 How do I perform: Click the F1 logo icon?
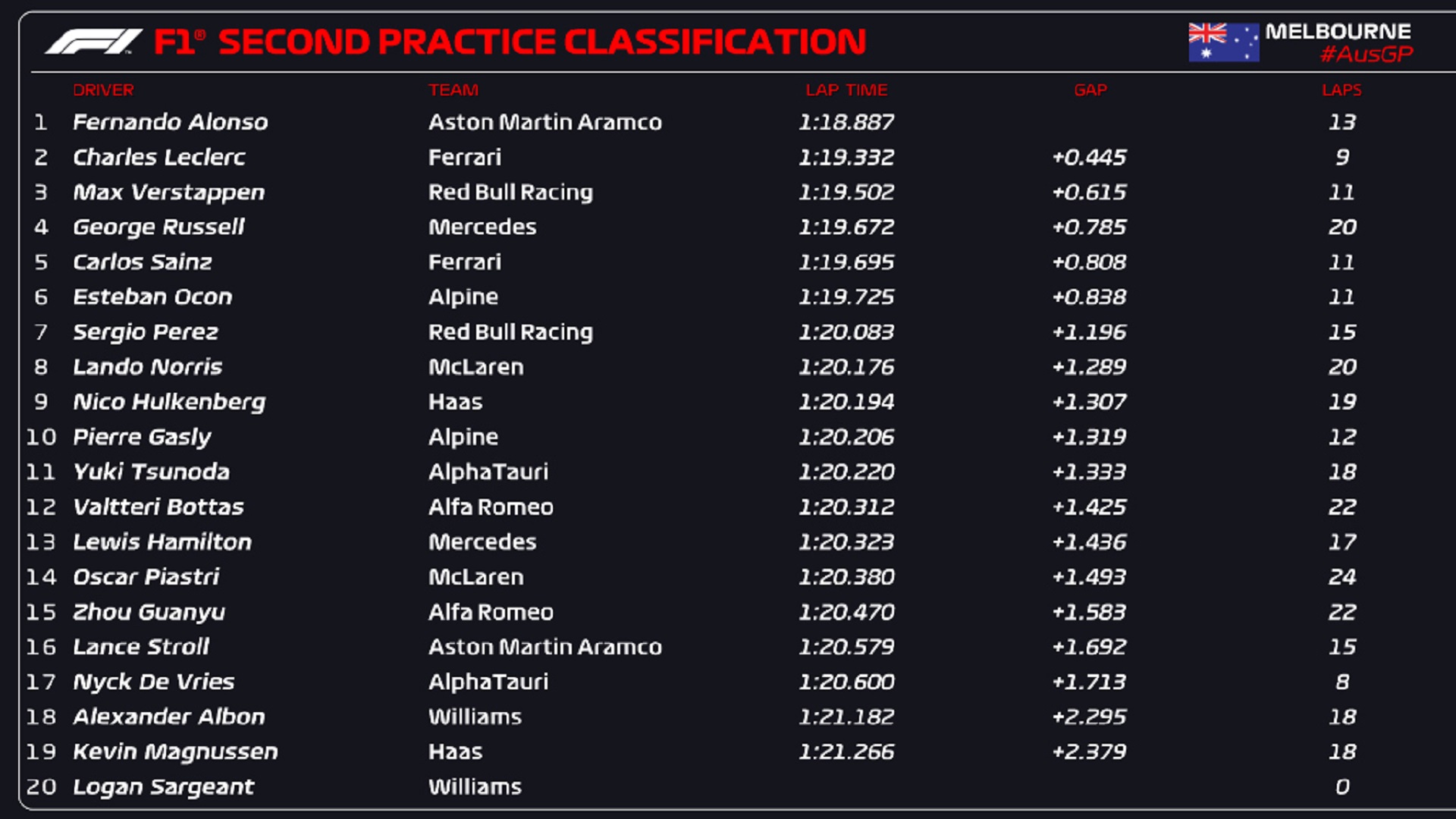93,41
